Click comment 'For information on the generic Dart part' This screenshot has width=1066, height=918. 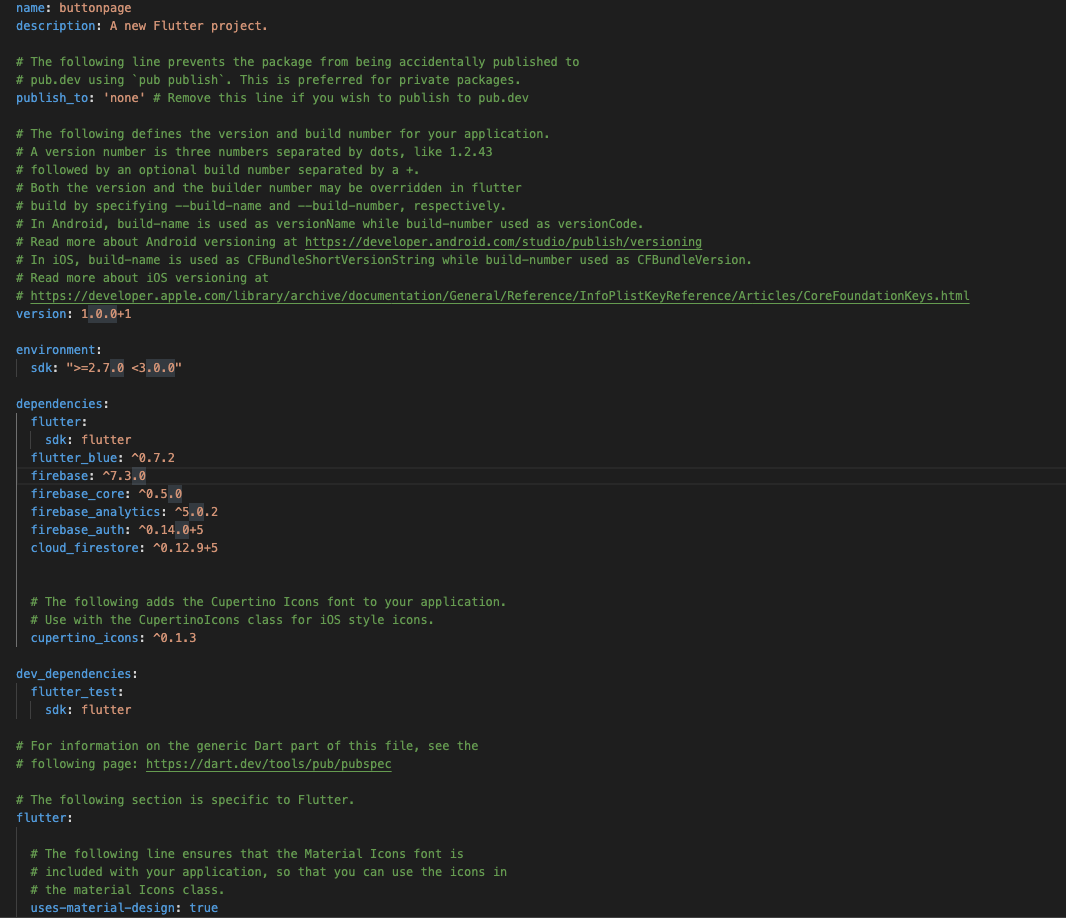[x=247, y=746]
